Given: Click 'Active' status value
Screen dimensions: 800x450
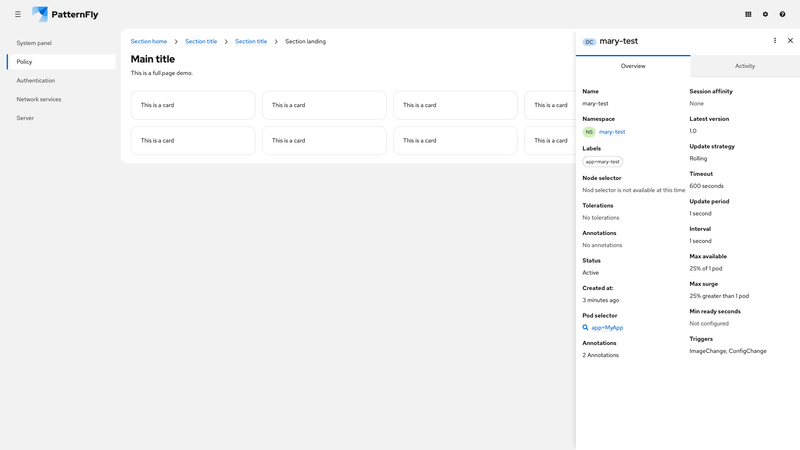Looking at the screenshot, I should point(590,272).
